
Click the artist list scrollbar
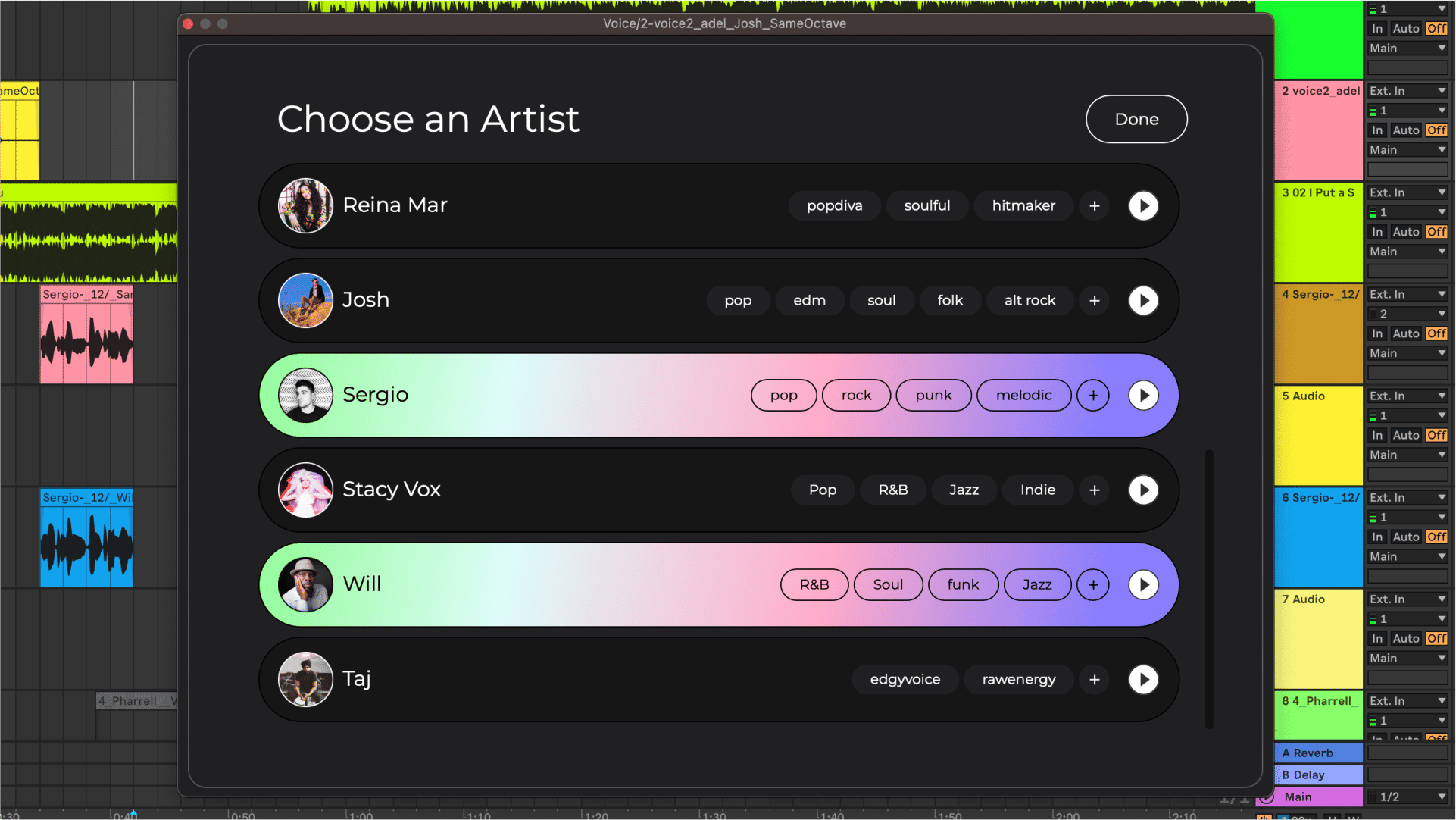[x=1210, y=591]
